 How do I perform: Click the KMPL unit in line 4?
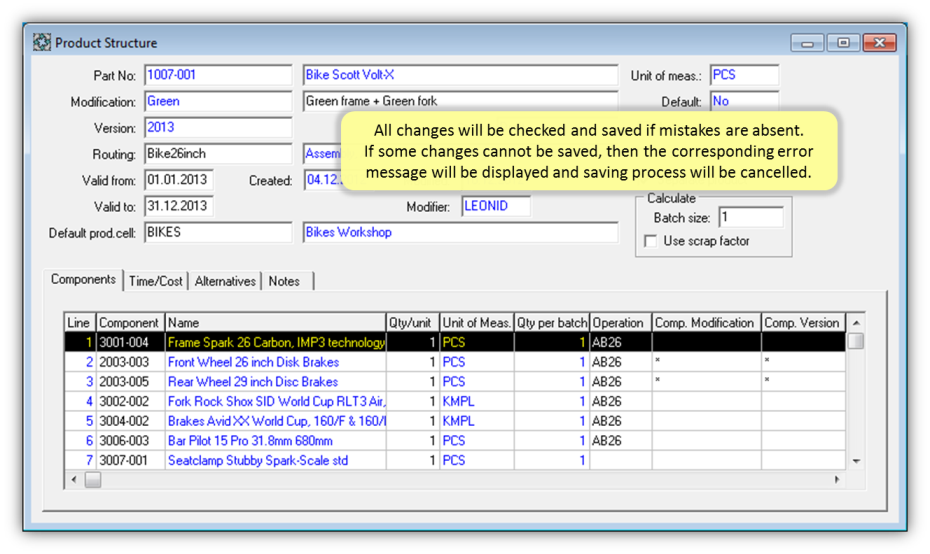point(476,402)
